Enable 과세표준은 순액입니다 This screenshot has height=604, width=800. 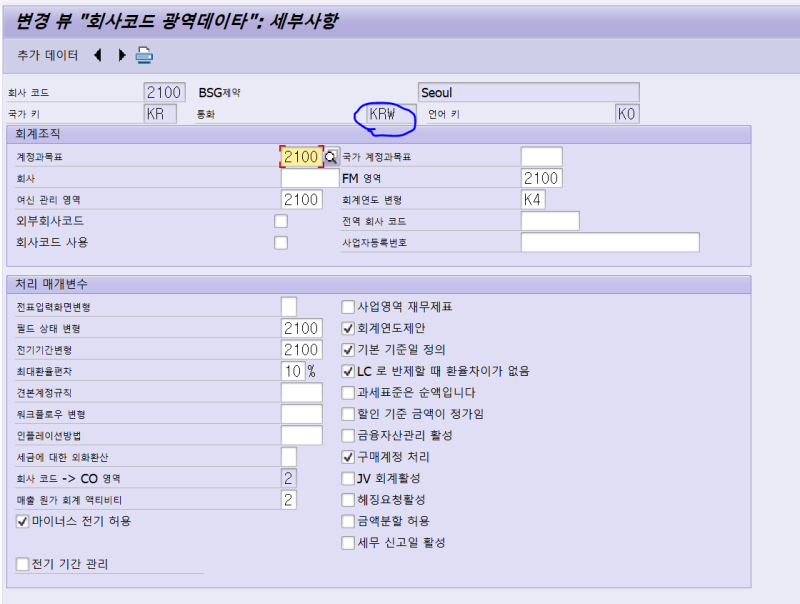(346, 392)
